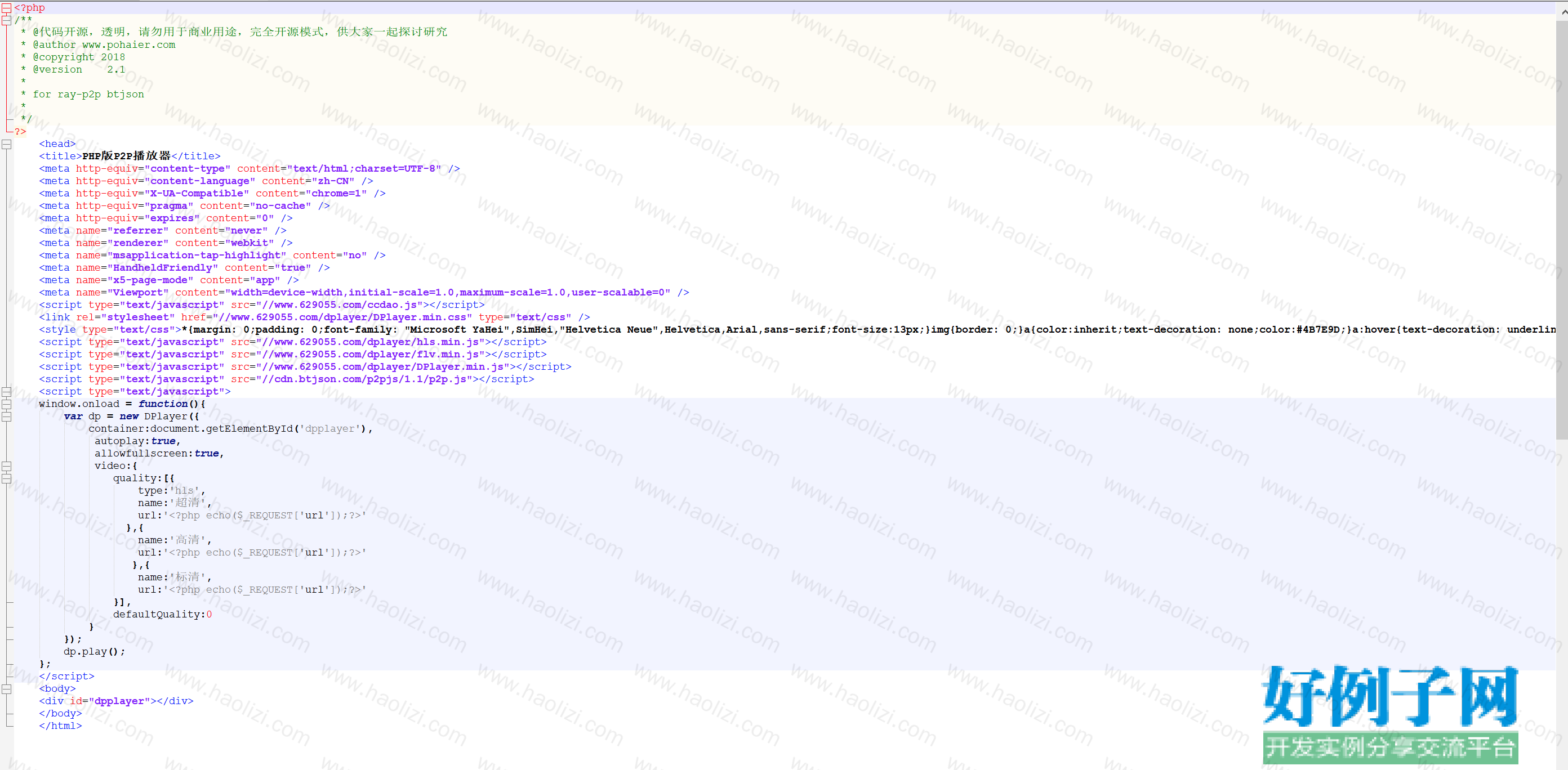The image size is (1568, 770).
Task: Click the title text 'PHP版P2P播放器'
Action: point(126,156)
